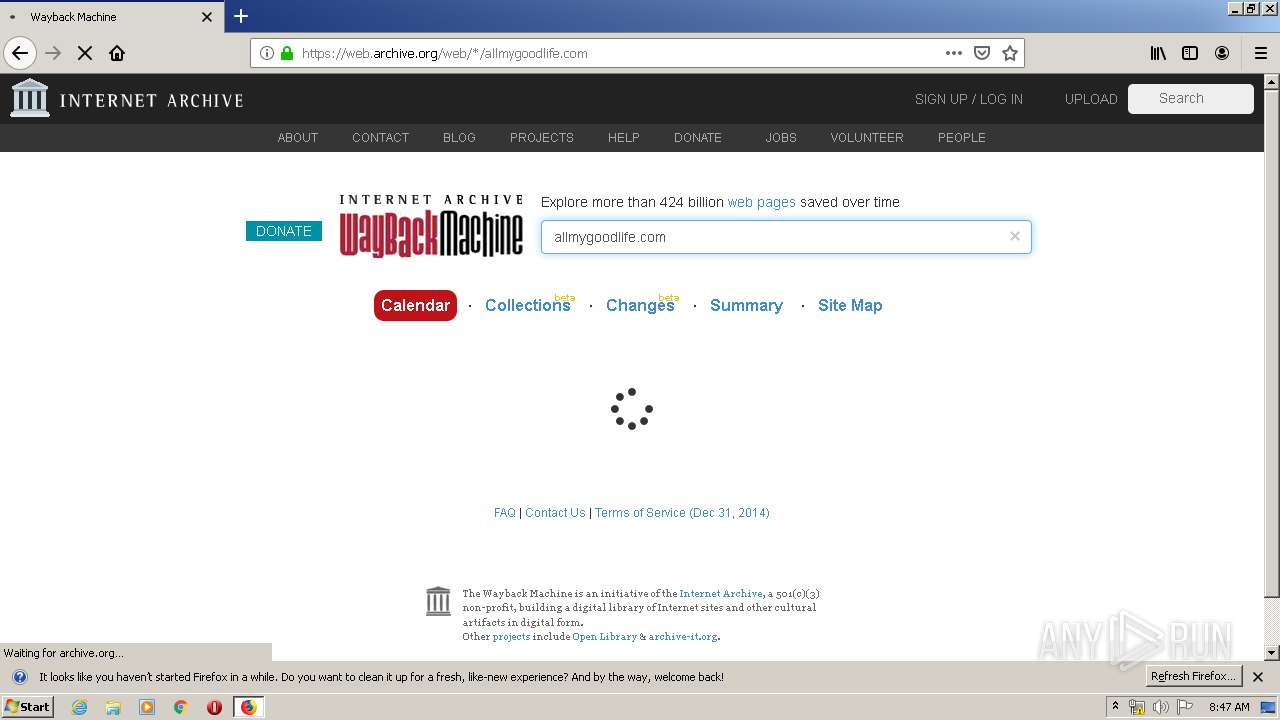Image resolution: width=1280 pixels, height=720 pixels.
Task: Follow the 'web pages' link
Action: click(762, 202)
